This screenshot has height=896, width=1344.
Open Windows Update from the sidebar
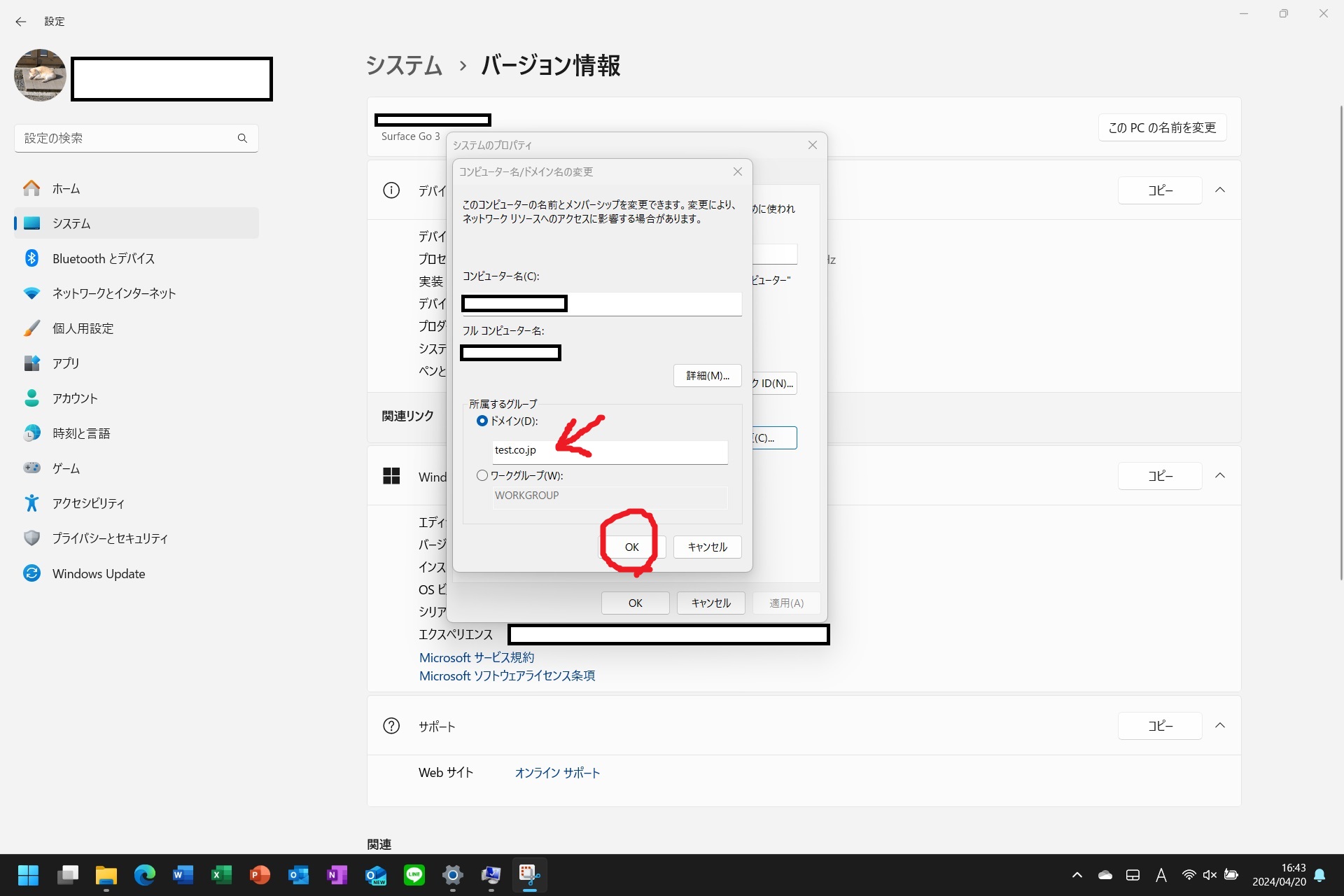tap(98, 573)
